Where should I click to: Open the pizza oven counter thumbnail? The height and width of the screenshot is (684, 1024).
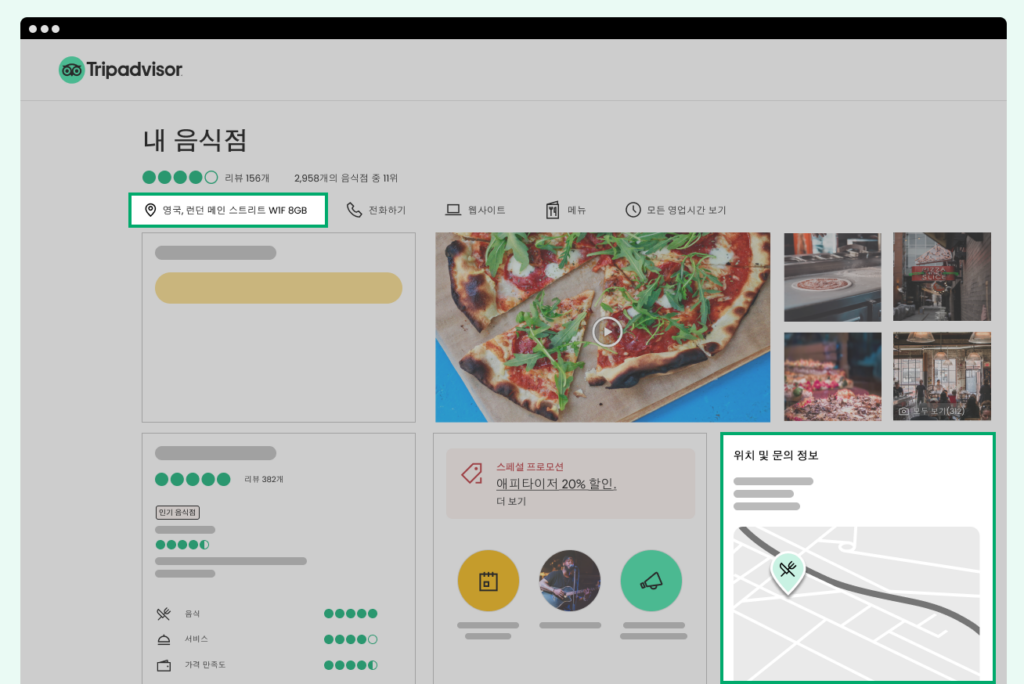pos(832,277)
